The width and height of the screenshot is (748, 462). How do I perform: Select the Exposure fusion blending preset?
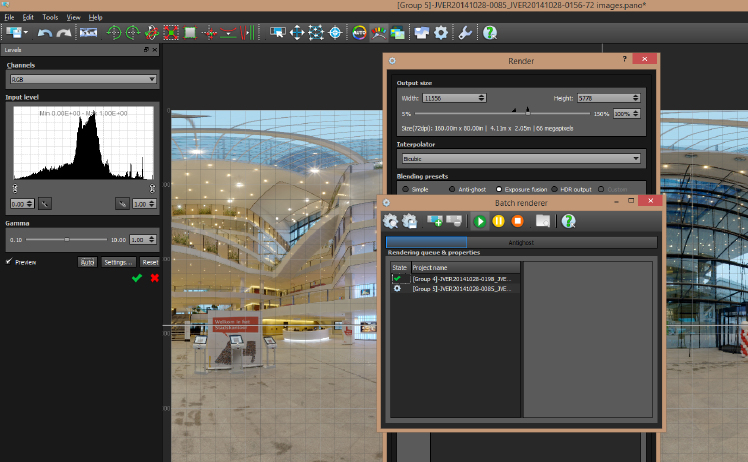(499, 189)
